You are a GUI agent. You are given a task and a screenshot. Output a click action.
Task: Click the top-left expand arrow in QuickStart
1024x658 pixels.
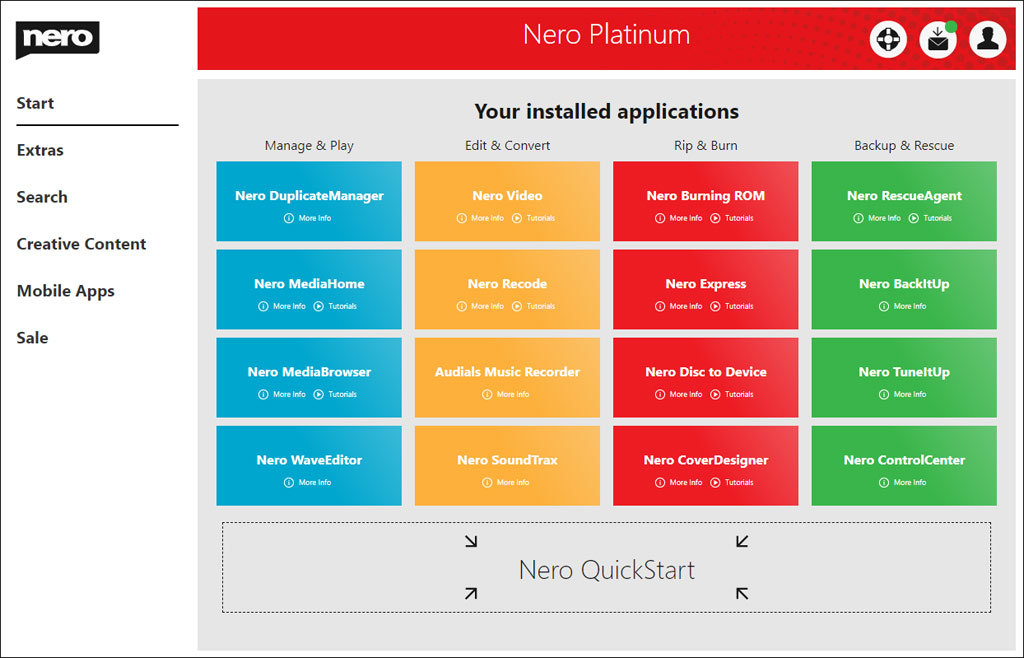click(471, 541)
